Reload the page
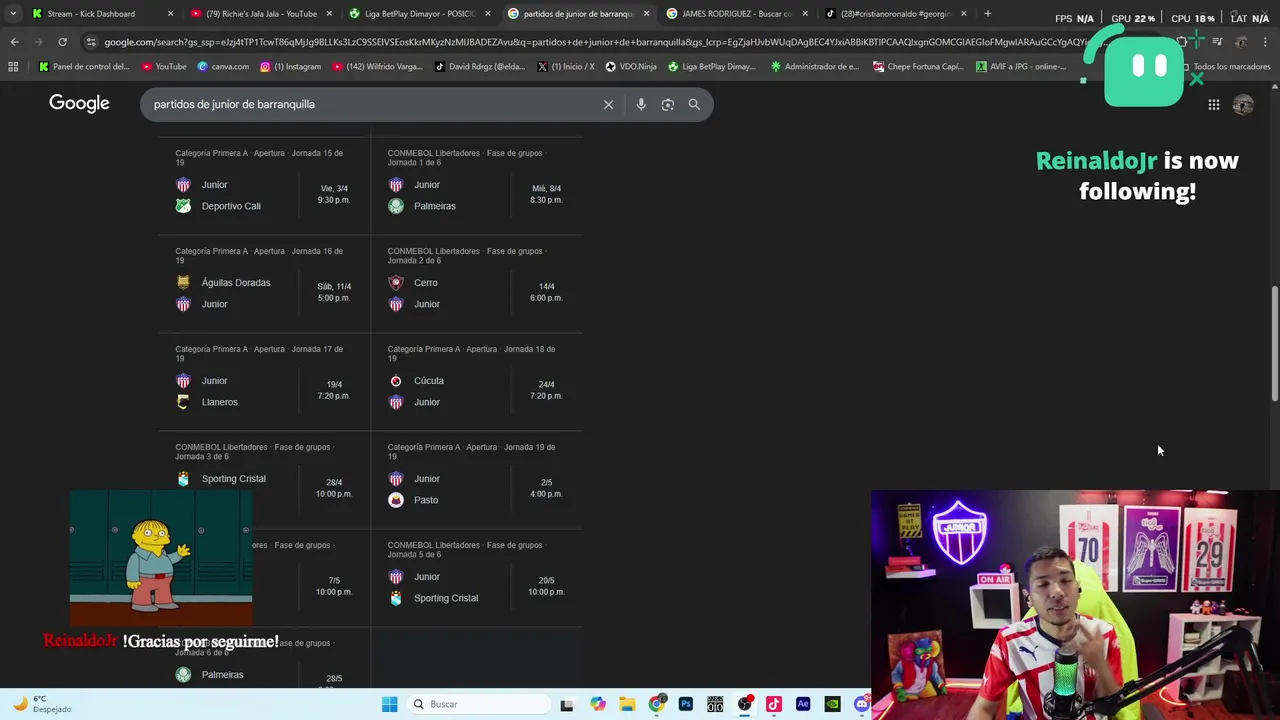The height and width of the screenshot is (720, 1280). [62, 42]
